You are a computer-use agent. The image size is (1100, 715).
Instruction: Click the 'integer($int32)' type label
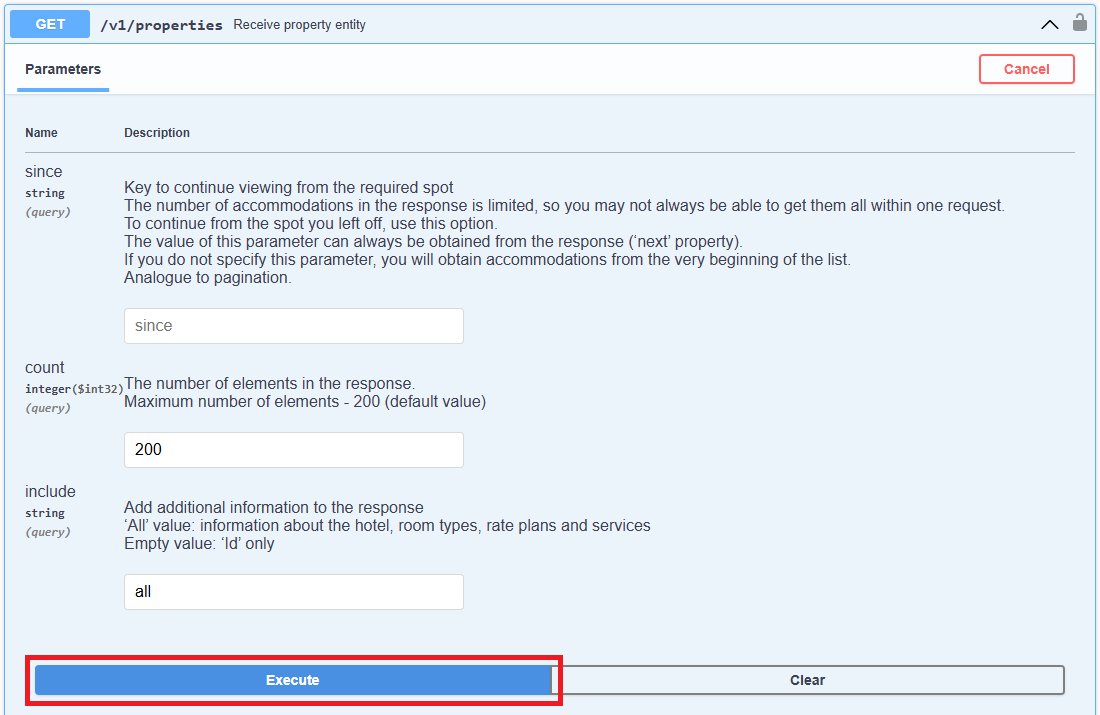pyautogui.click(x=74, y=389)
